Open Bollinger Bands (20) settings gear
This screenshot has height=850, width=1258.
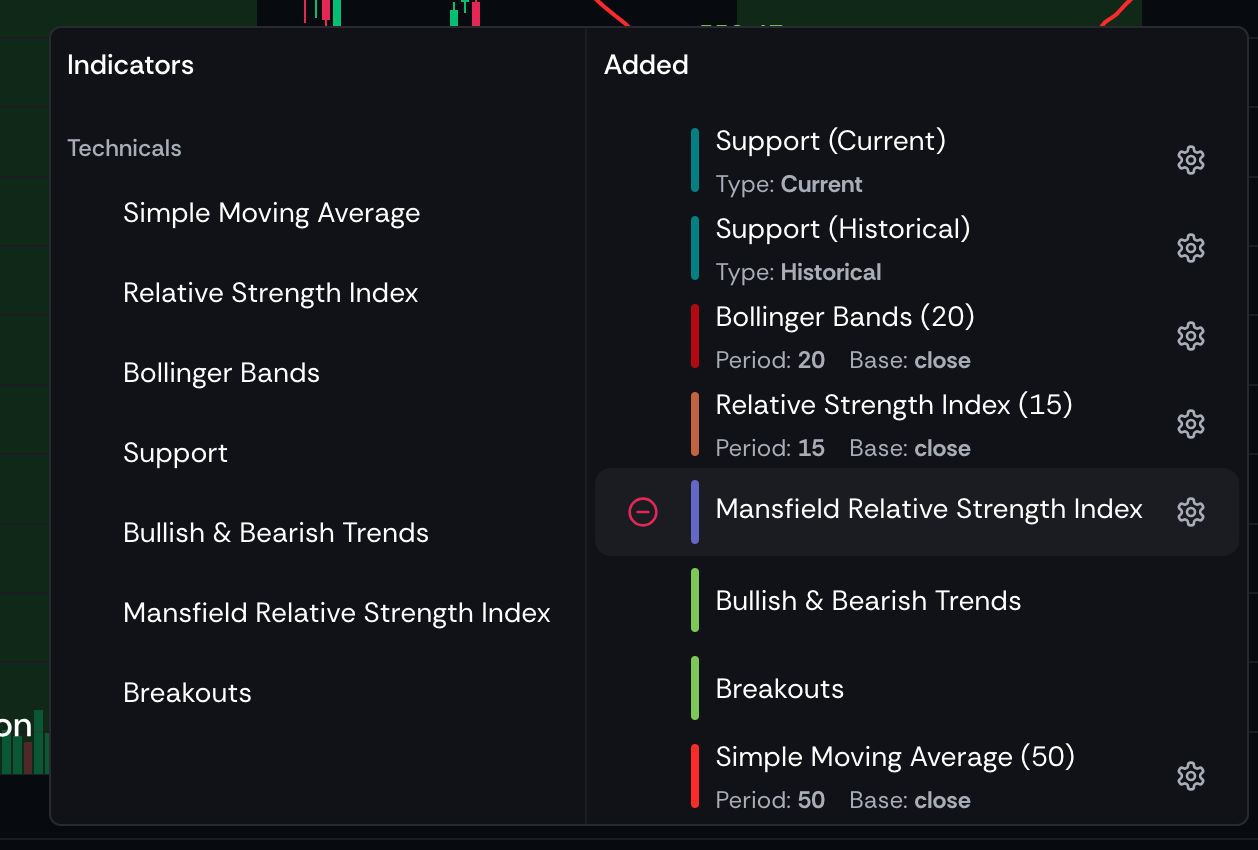1190,336
